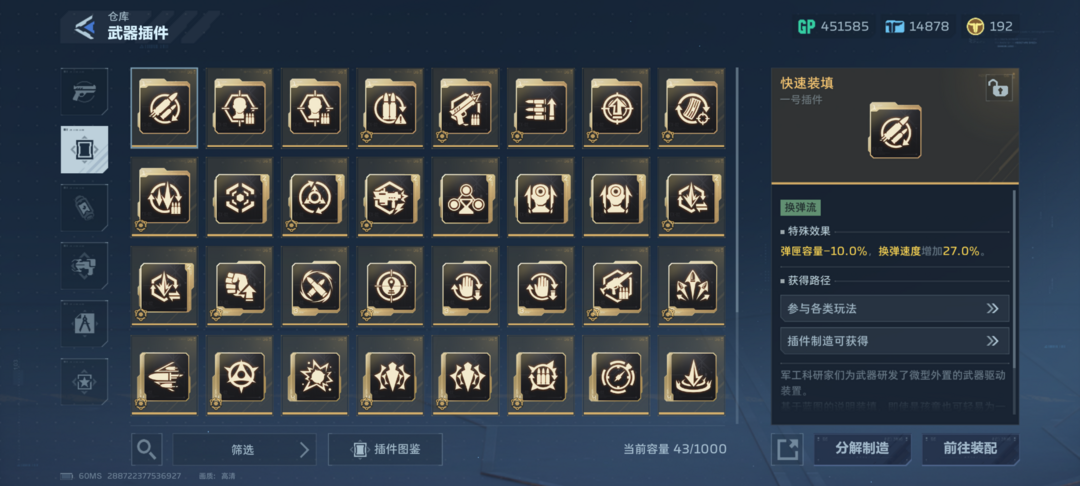Open the 筛选 filter menu
Image resolution: width=1080 pixels, height=486 pixels.
[244, 450]
